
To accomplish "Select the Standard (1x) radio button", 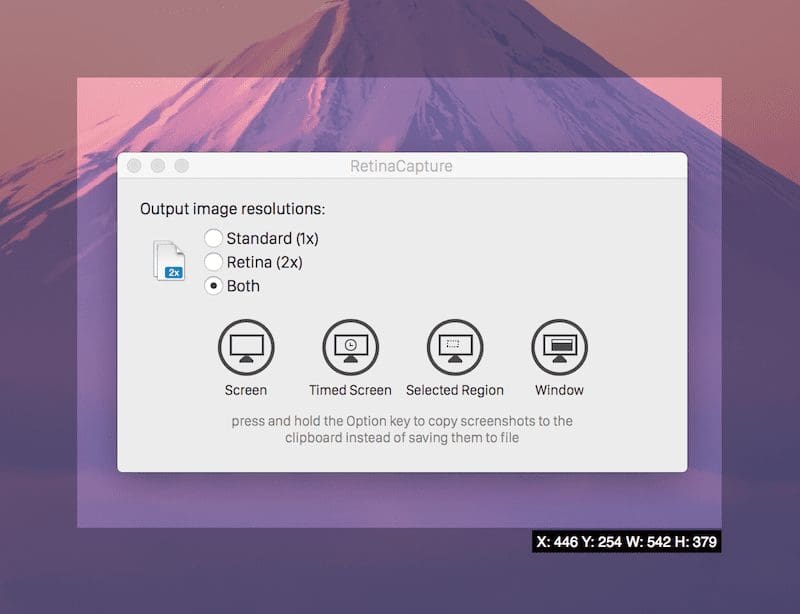I will click(x=213, y=238).
